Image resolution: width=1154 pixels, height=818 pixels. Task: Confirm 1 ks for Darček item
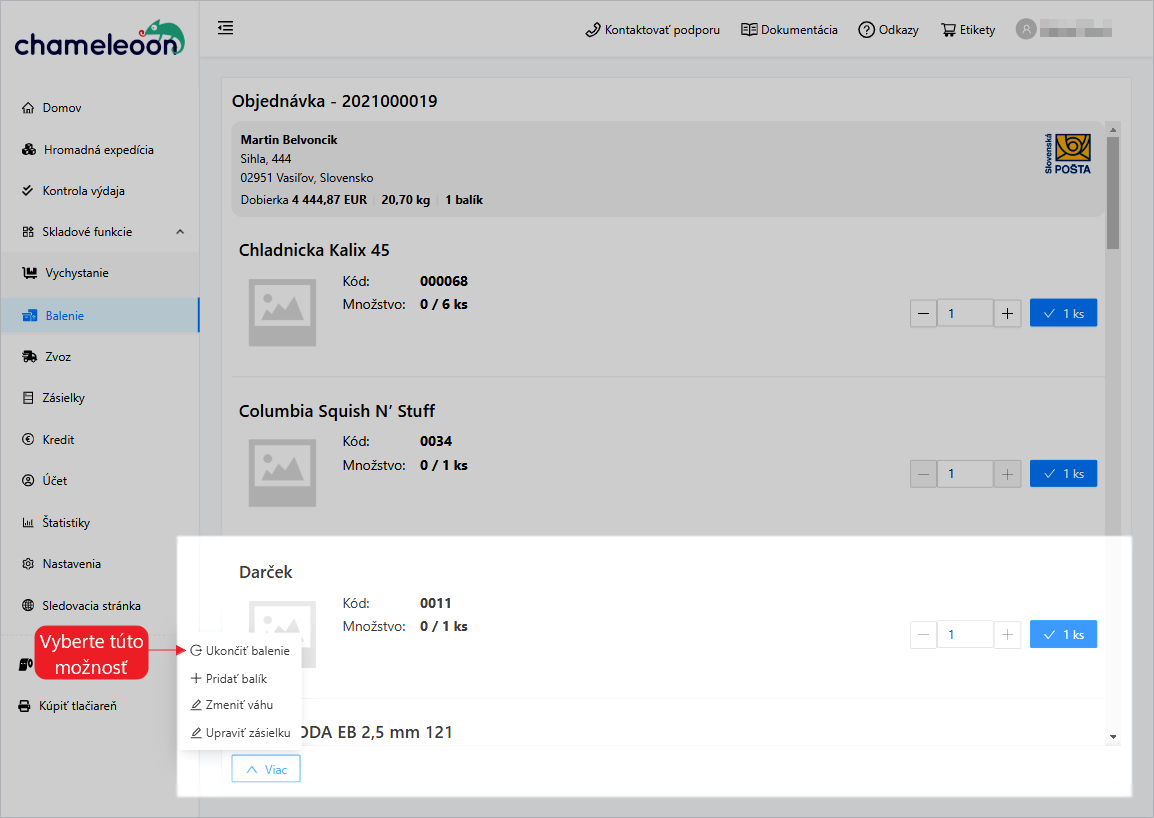(1063, 635)
